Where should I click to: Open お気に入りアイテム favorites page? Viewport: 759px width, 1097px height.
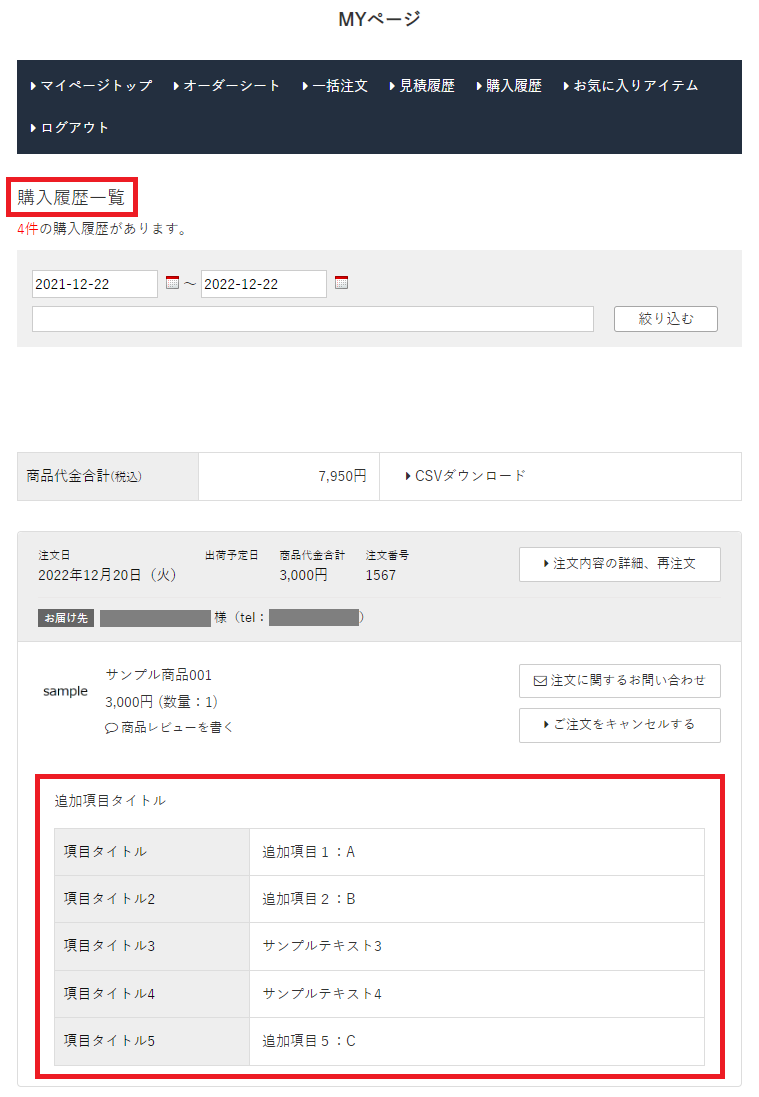[631, 86]
